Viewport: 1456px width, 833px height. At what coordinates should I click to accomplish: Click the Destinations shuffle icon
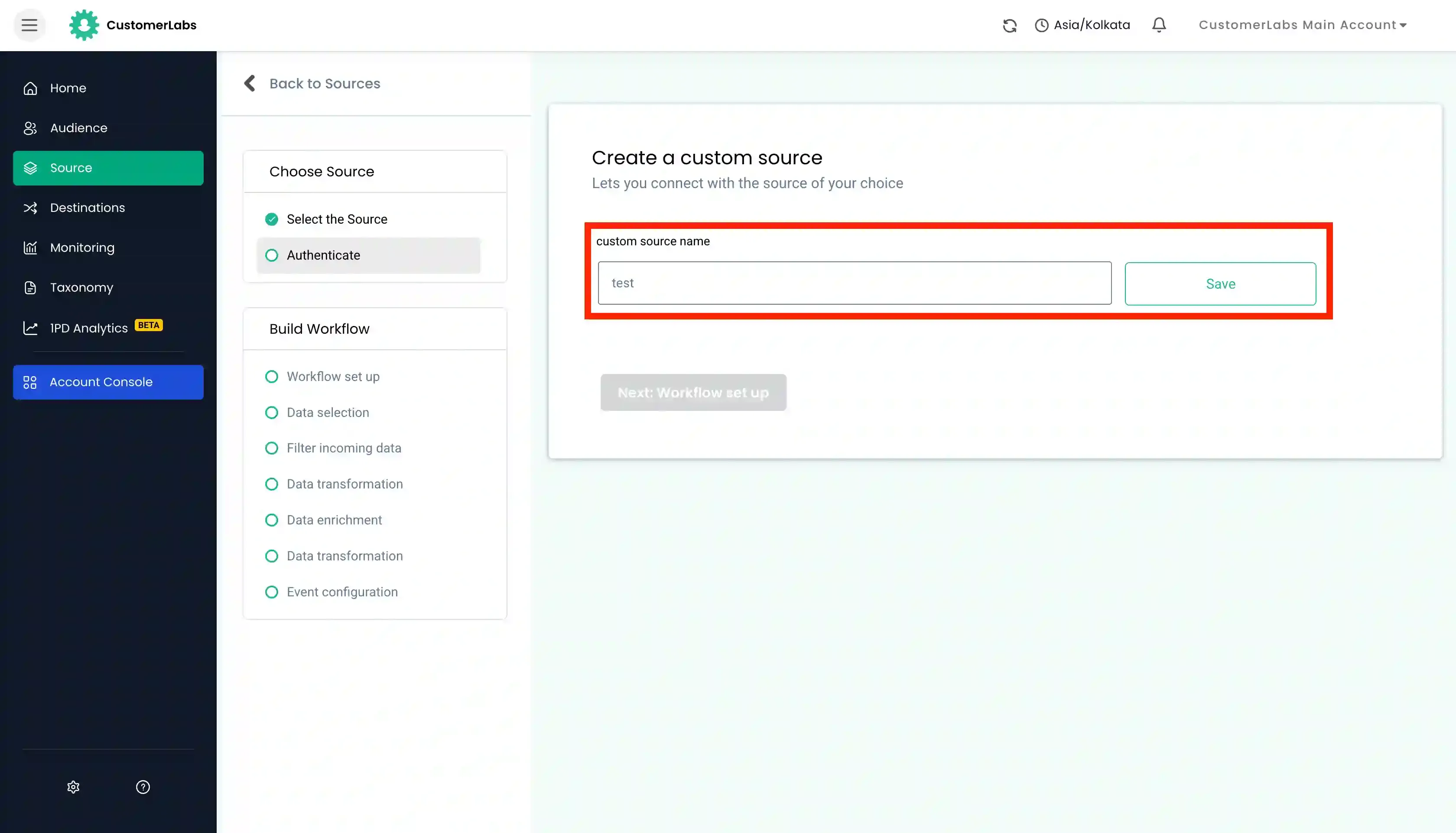(x=30, y=208)
